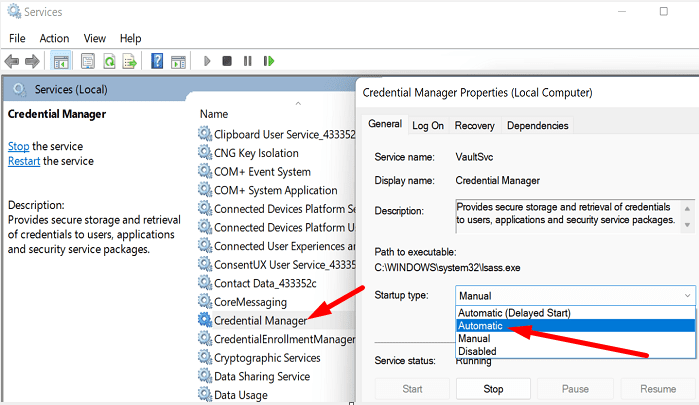Sort services by the Name column
The image size is (699, 405).
pyautogui.click(x=214, y=114)
